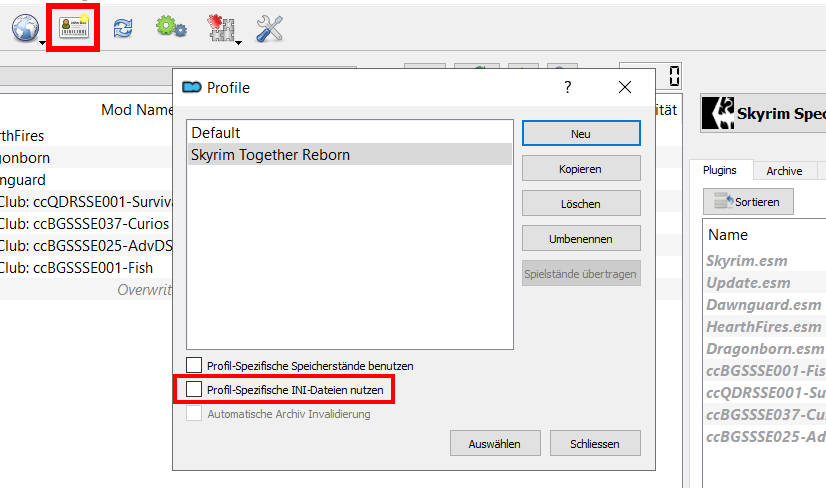This screenshot has width=826, height=488.
Task: Select ccBGSSSE025-AdvDS mod row
Action: coord(86,246)
